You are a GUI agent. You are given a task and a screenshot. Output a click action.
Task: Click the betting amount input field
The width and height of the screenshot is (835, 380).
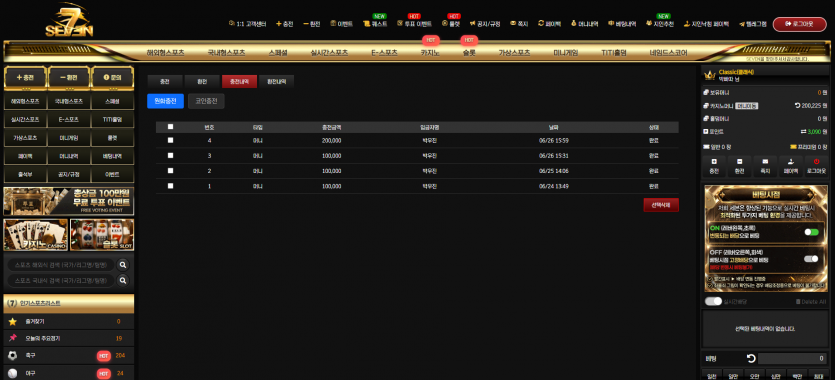tap(793, 359)
